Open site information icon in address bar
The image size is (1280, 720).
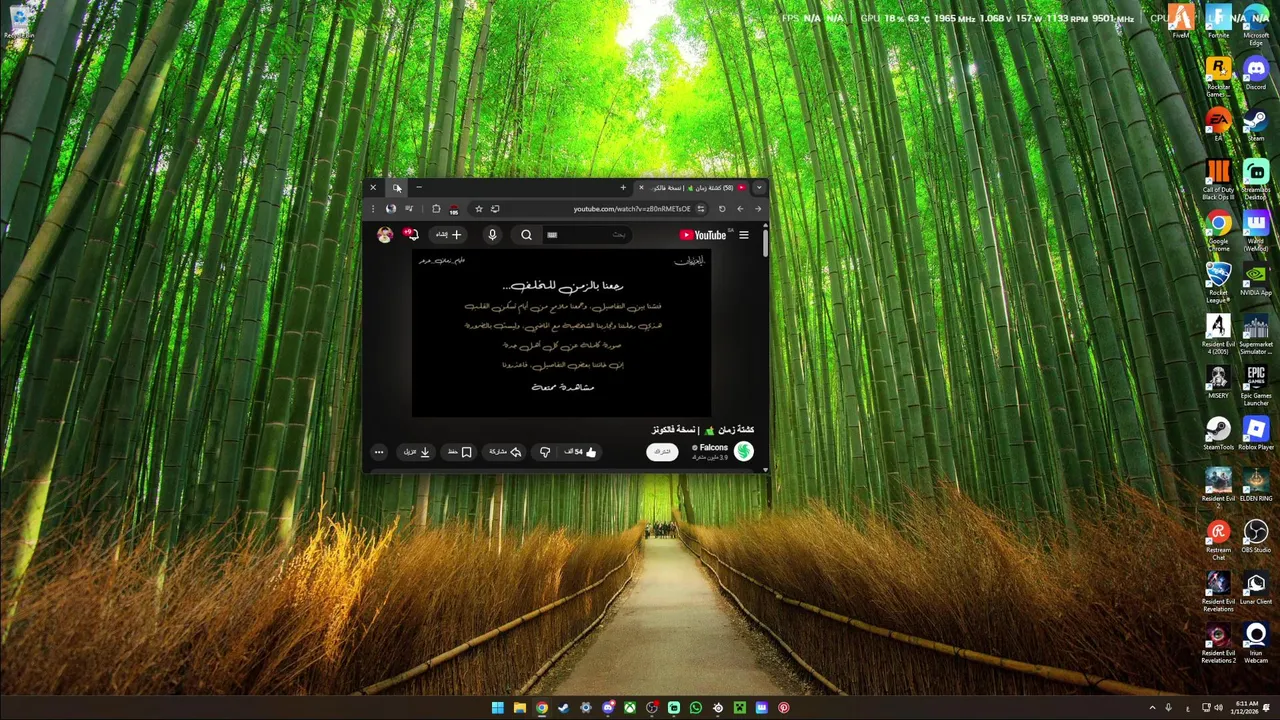coord(701,209)
